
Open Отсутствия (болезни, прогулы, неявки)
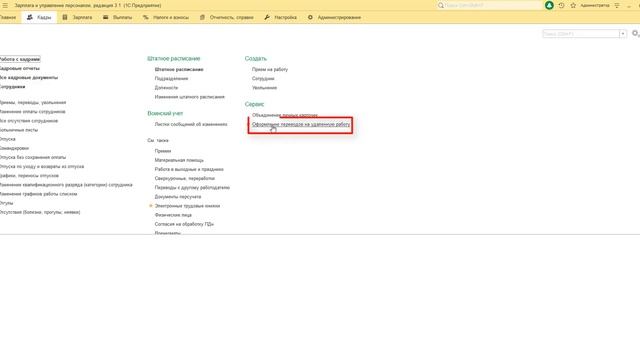tap(40, 212)
